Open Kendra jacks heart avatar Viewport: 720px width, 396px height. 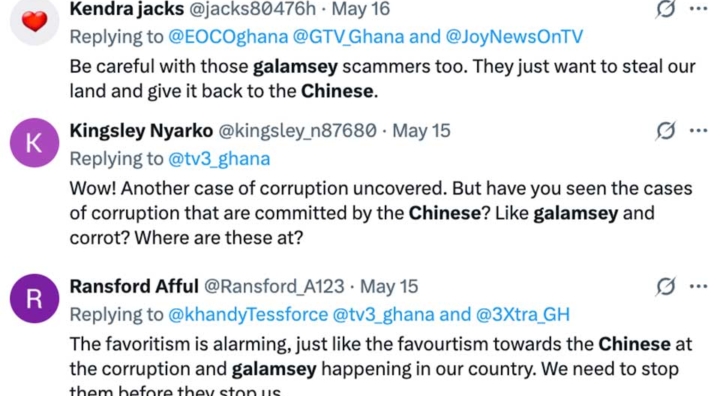[34, 21]
